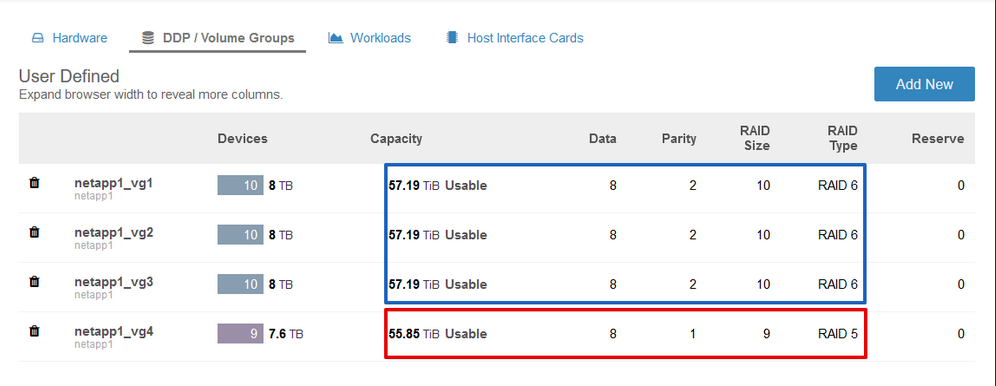This screenshot has height=386, width=996.
Task: Open the Host Interface Cards tab
Action: tap(525, 38)
